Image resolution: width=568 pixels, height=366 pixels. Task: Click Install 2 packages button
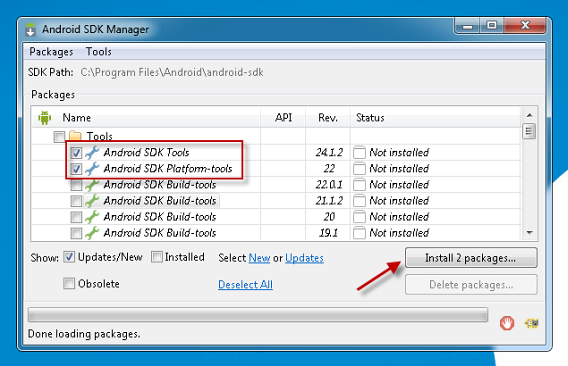471,258
